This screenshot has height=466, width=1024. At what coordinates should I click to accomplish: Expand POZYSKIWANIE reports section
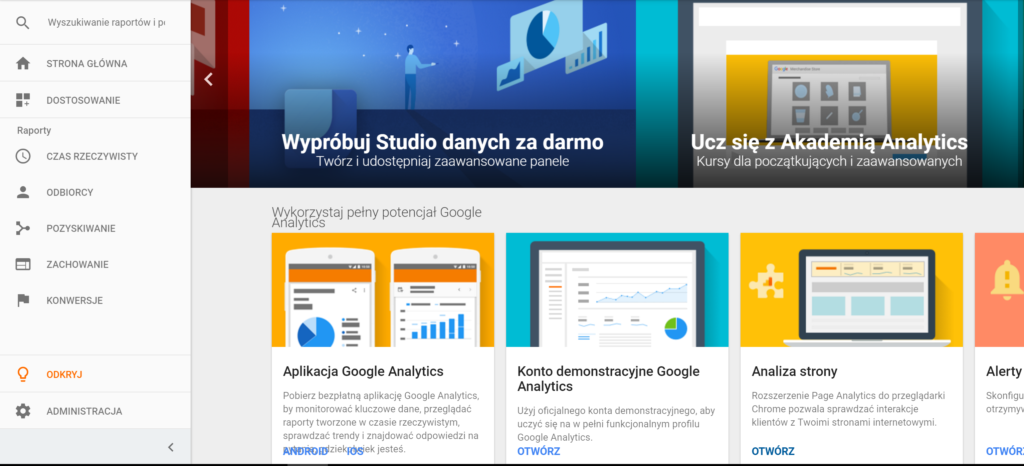(x=81, y=228)
